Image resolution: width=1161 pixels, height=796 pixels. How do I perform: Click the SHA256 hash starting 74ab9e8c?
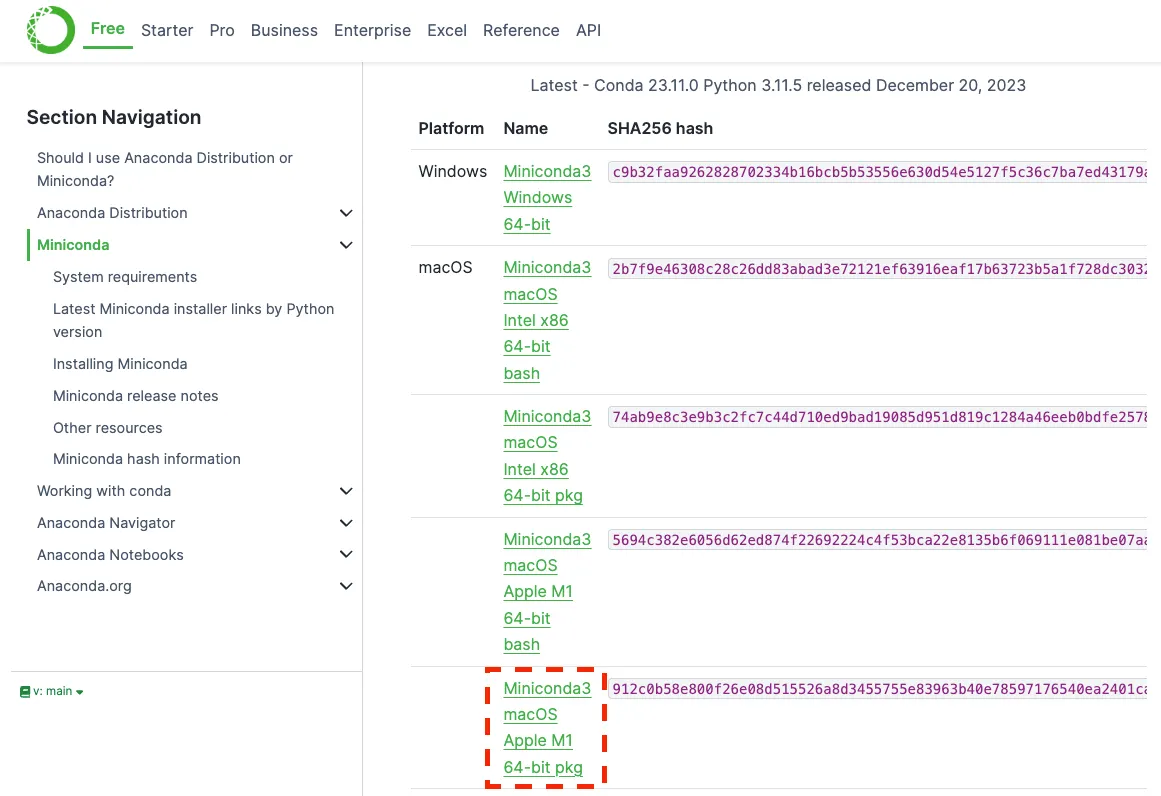877,417
